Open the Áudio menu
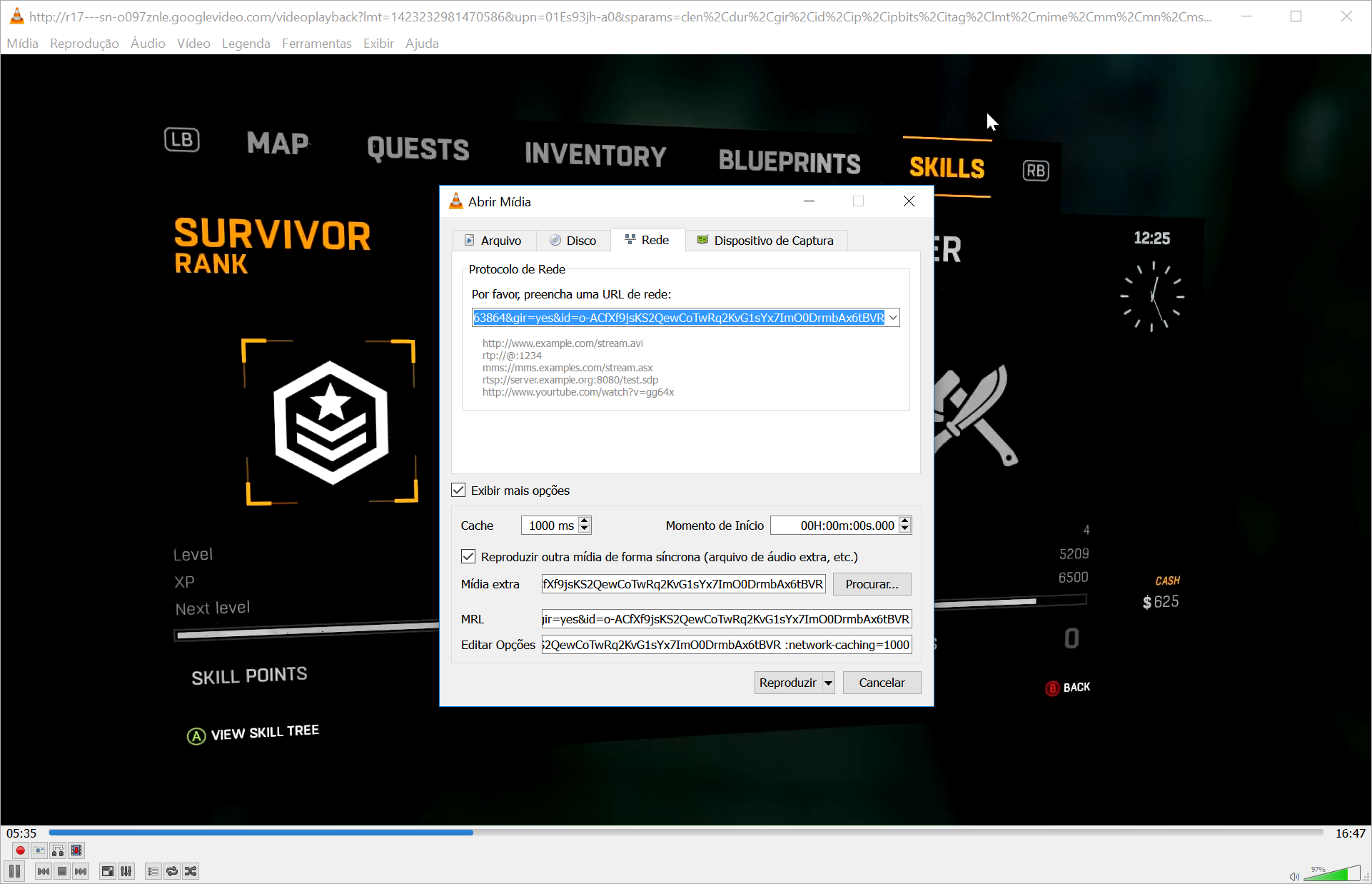 (148, 44)
